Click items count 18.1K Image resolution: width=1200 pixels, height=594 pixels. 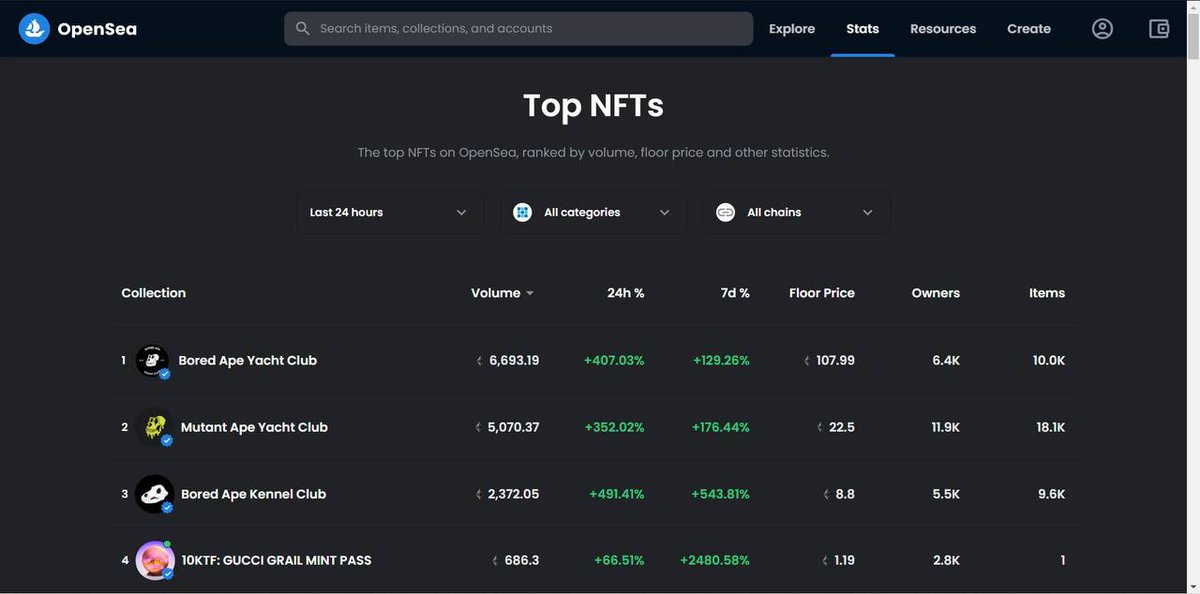[x=1051, y=427]
